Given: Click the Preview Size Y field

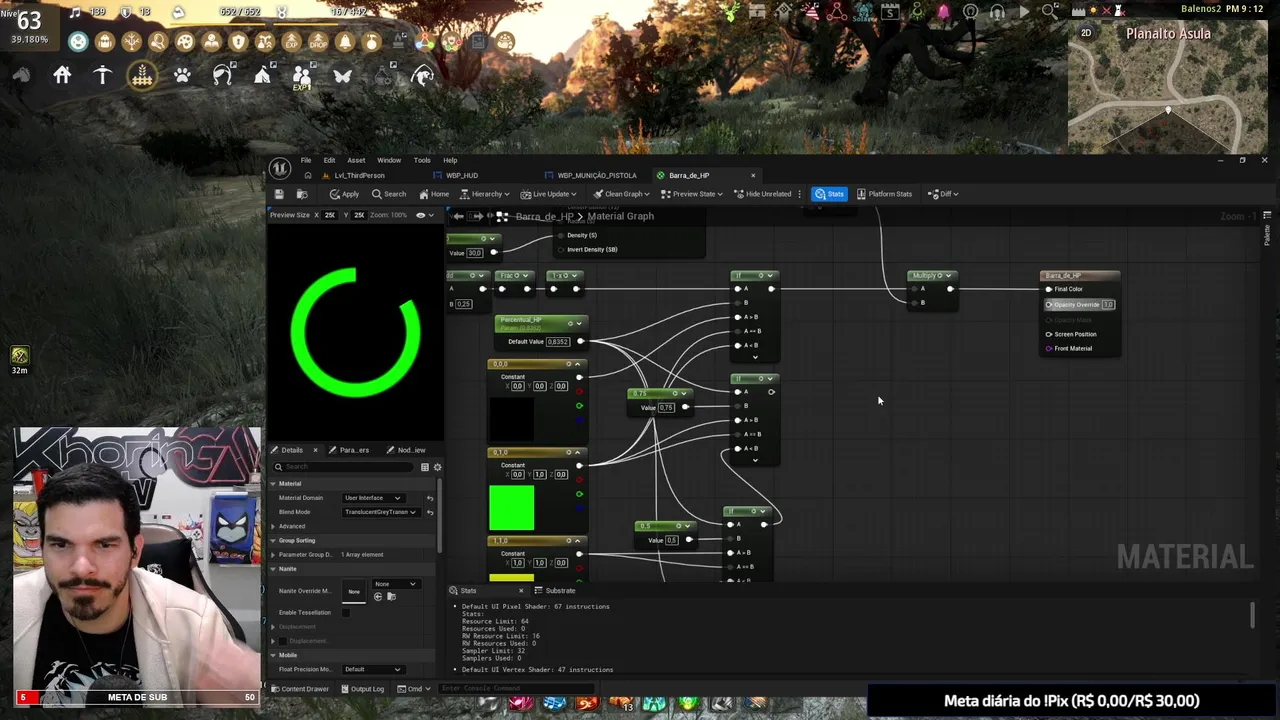Looking at the screenshot, I should tap(359, 215).
